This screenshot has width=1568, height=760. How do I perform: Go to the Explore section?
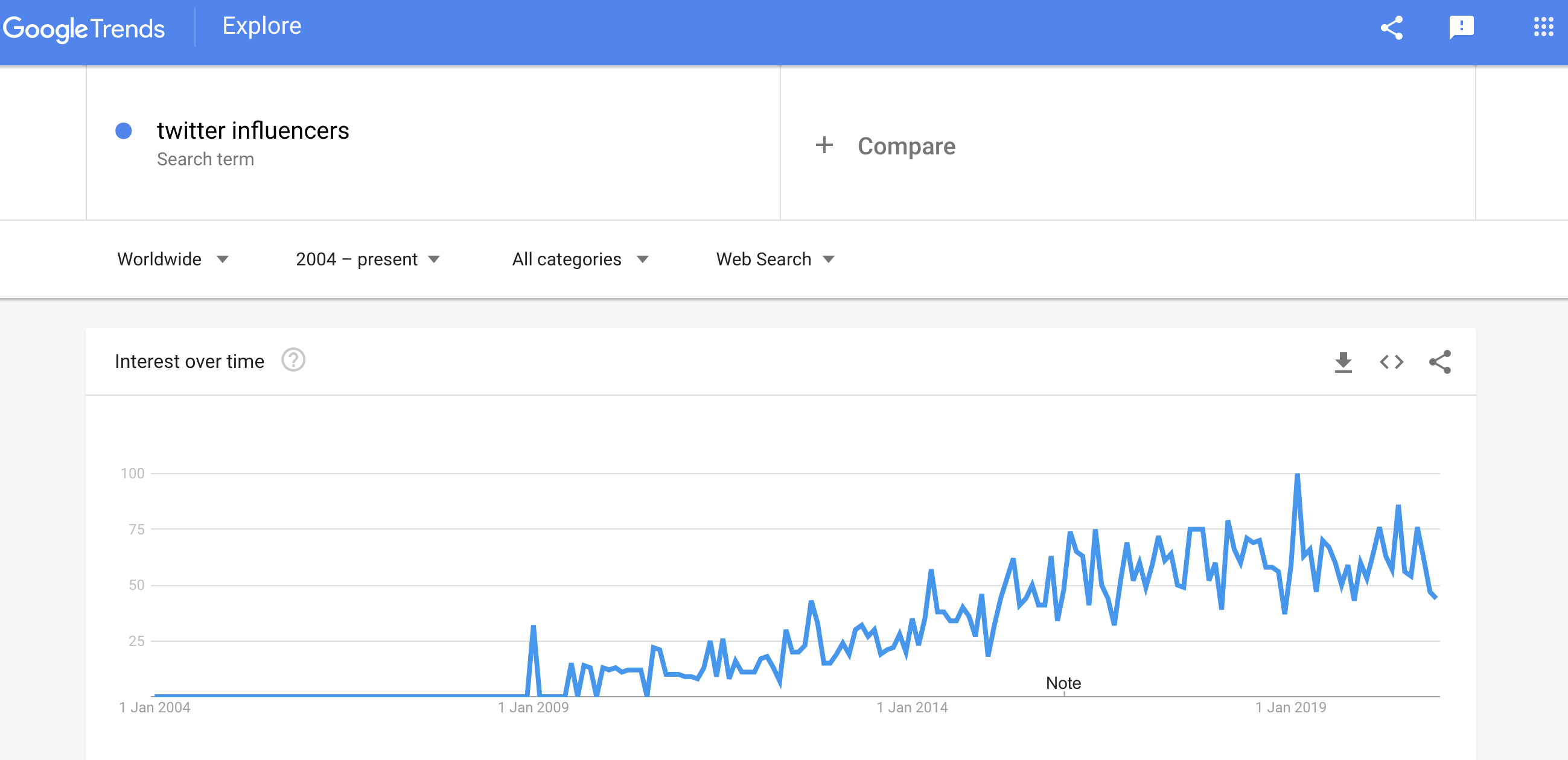[262, 26]
